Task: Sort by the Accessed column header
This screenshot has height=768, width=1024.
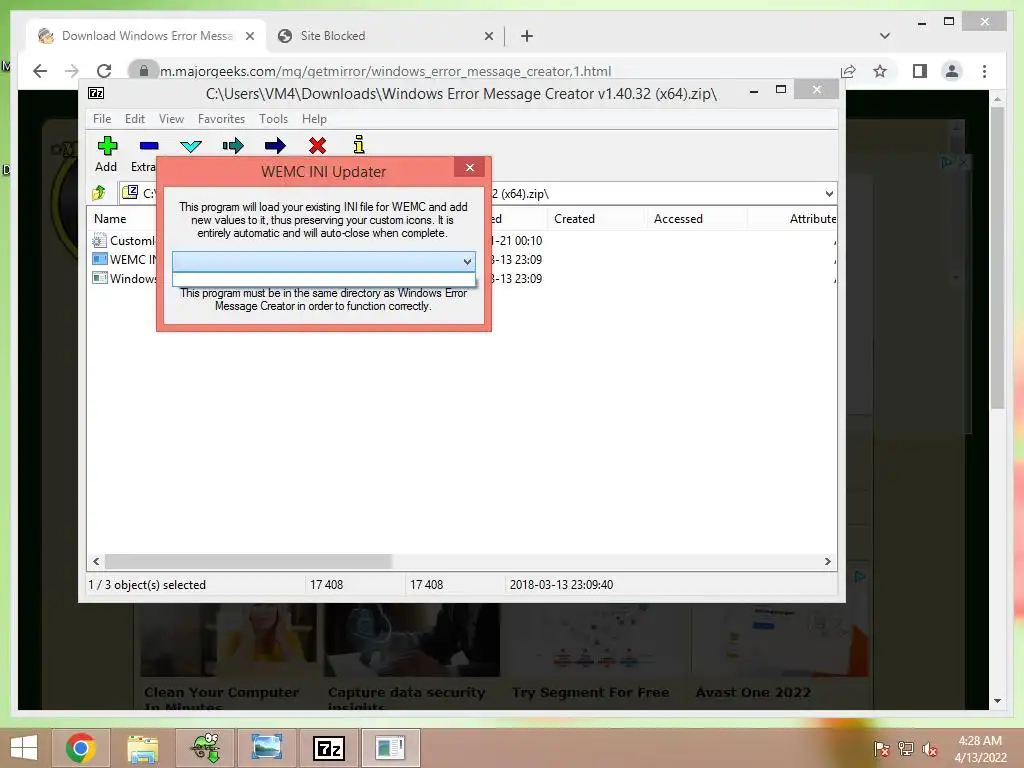Action: pos(678,219)
